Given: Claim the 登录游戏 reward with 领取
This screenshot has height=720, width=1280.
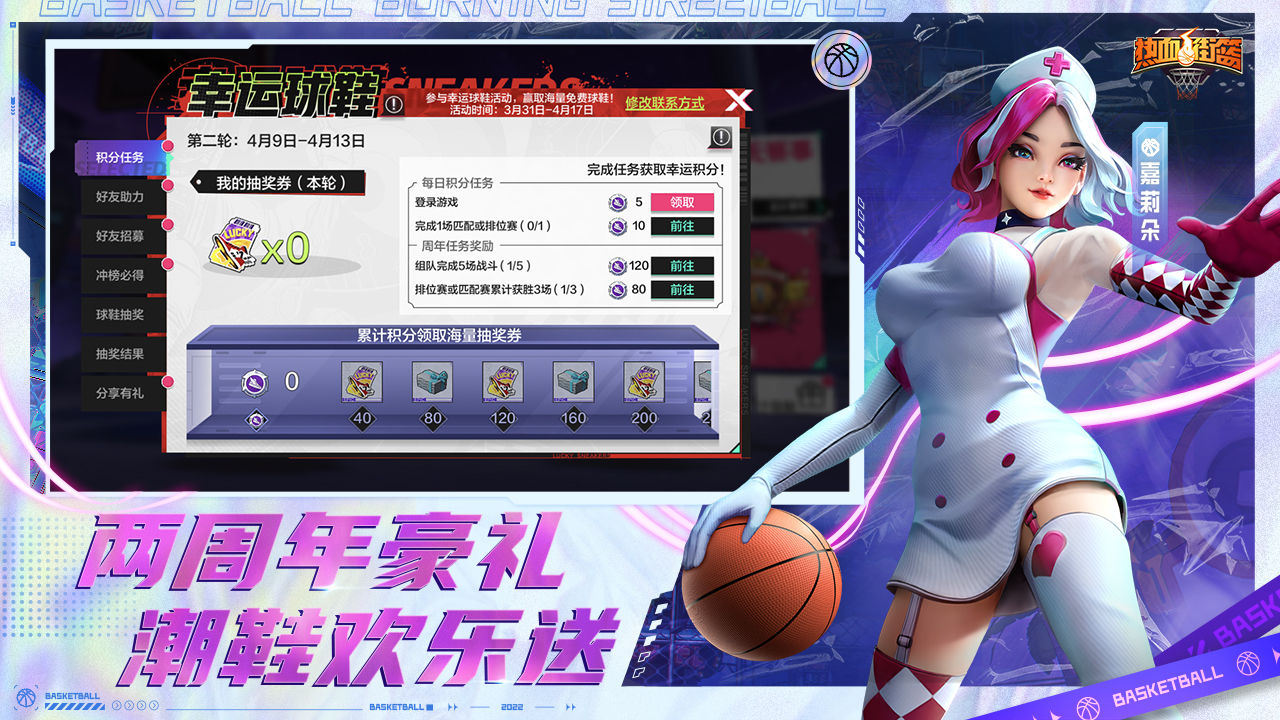Looking at the screenshot, I should [x=684, y=201].
